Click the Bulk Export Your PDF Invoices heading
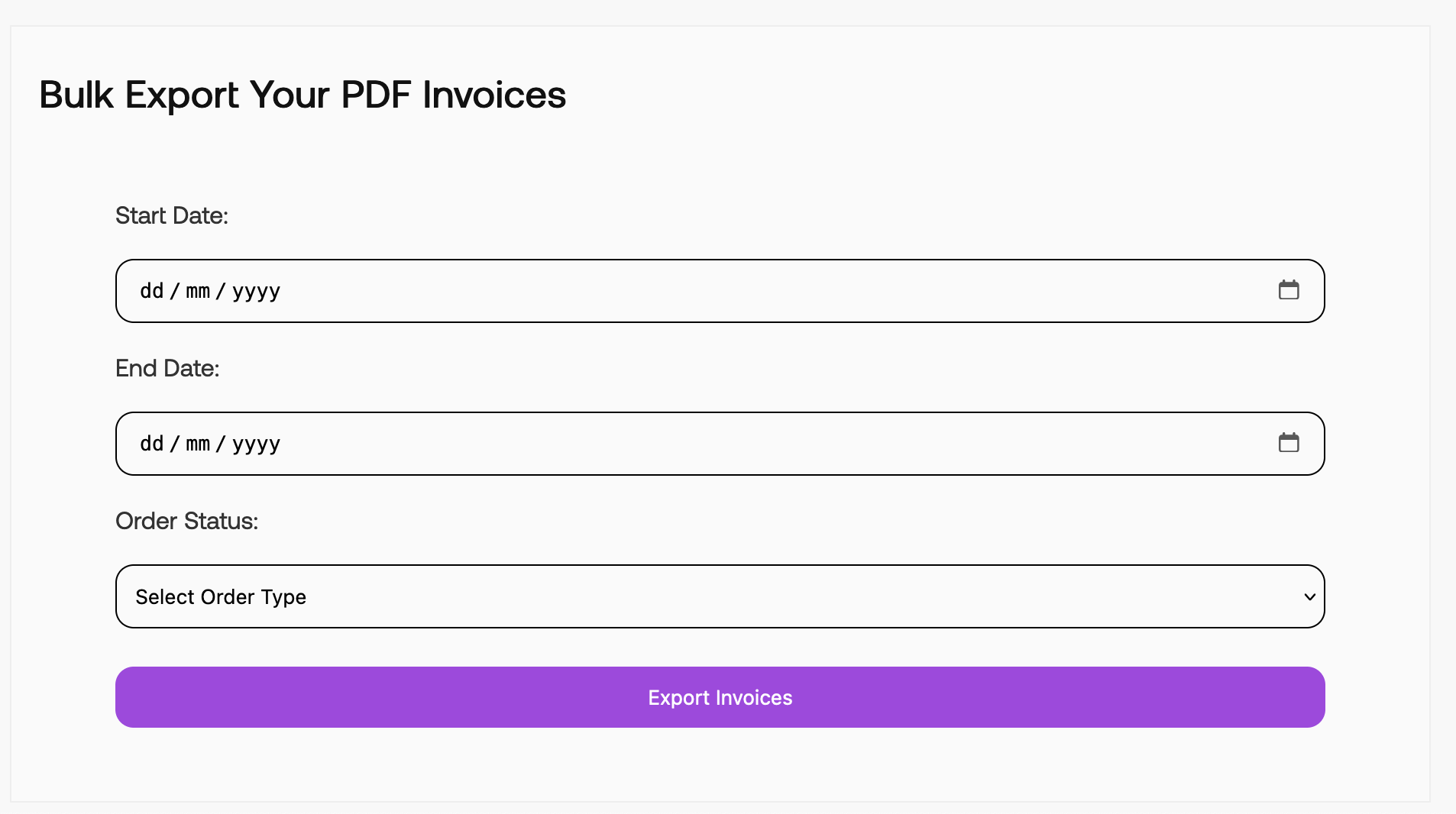This screenshot has height=814, width=1456. (302, 95)
